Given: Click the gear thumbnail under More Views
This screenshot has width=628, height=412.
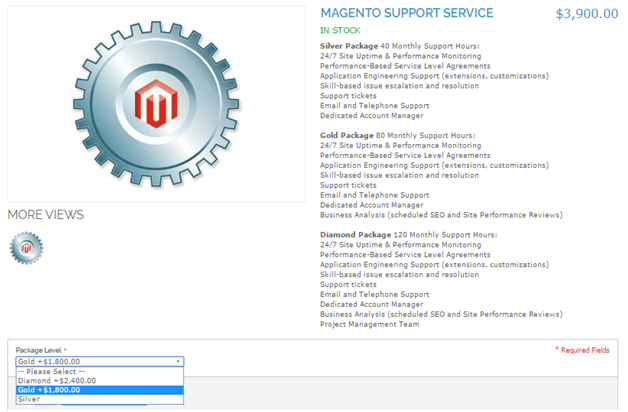Looking at the screenshot, I should pos(26,248).
